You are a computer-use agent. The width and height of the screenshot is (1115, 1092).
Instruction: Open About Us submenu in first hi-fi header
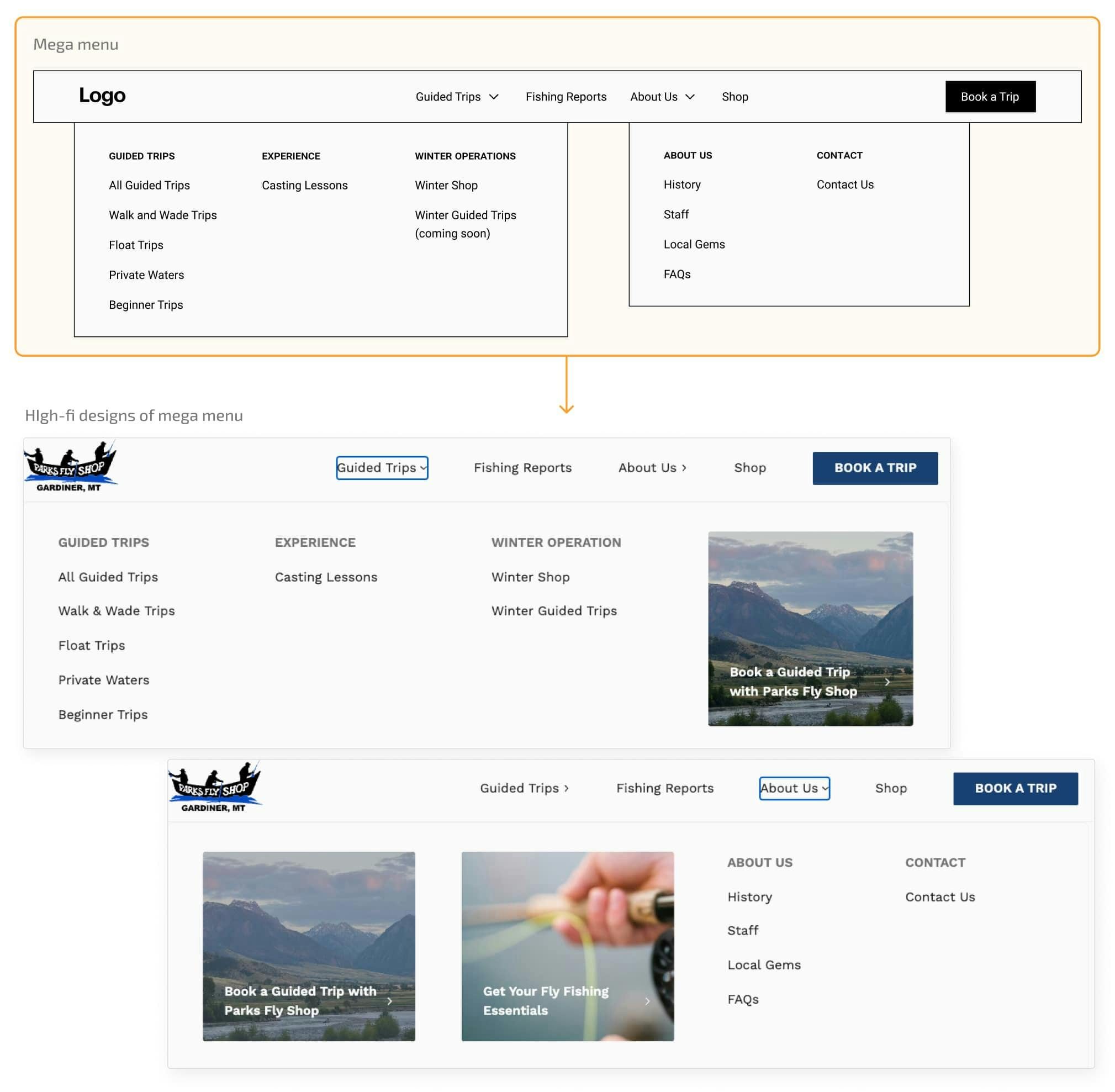pos(652,467)
